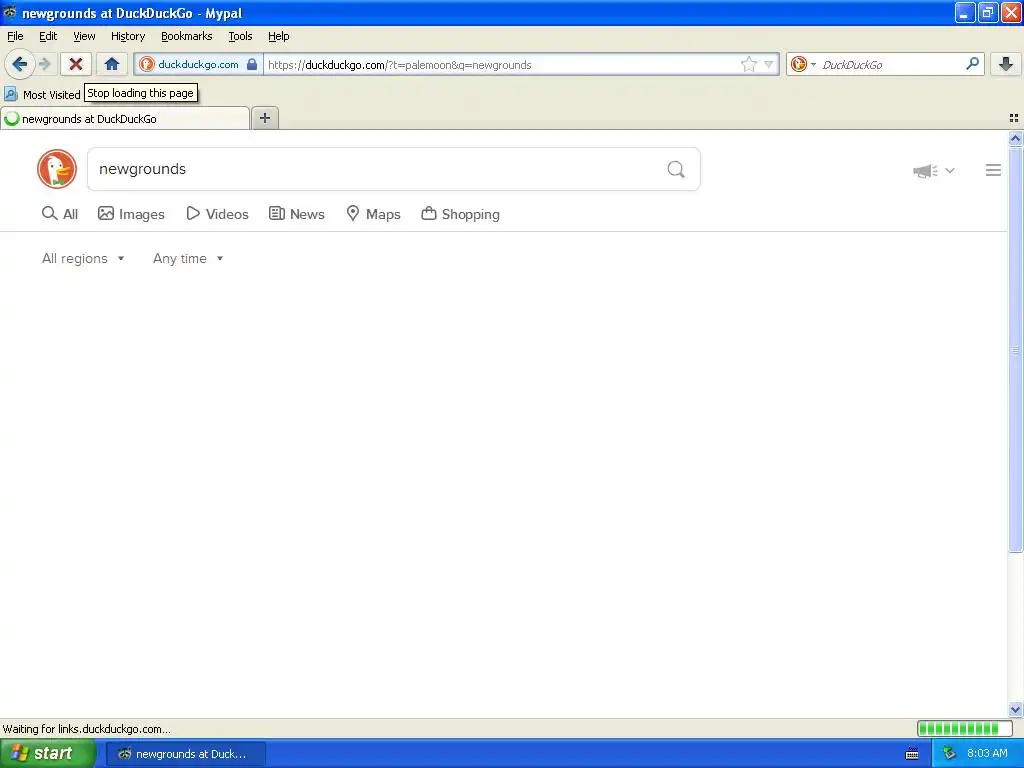The height and width of the screenshot is (768, 1024).
Task: Switch to News results
Action: pyautogui.click(x=296, y=214)
